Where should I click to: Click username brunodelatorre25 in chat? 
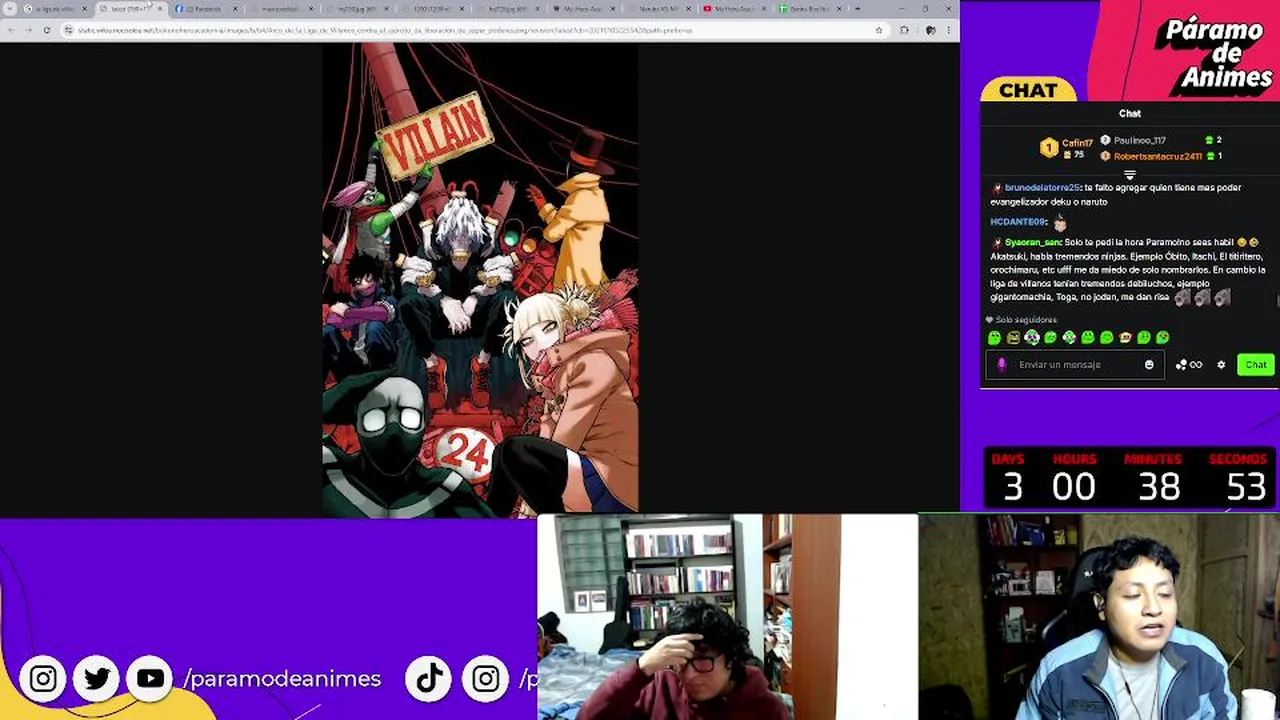(1042, 187)
